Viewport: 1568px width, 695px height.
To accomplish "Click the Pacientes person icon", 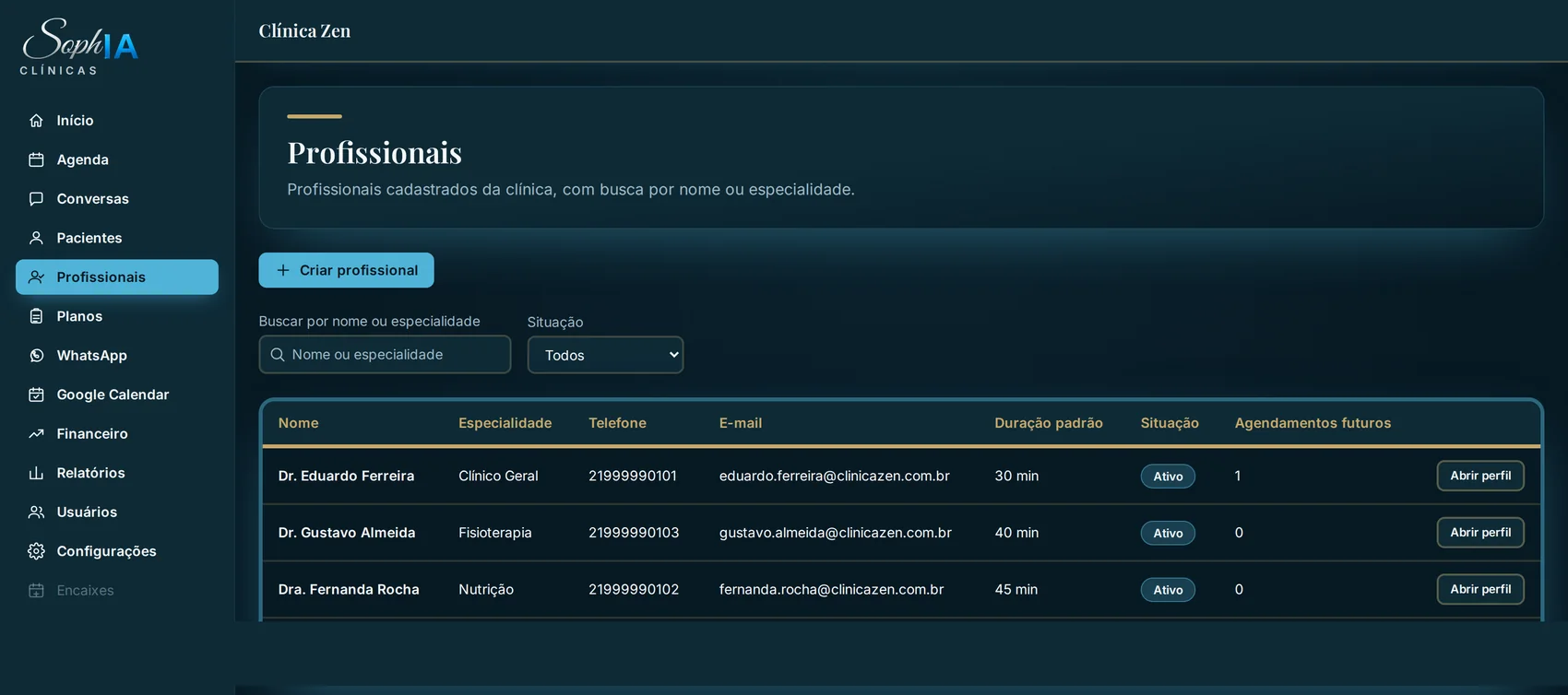I will 36,238.
